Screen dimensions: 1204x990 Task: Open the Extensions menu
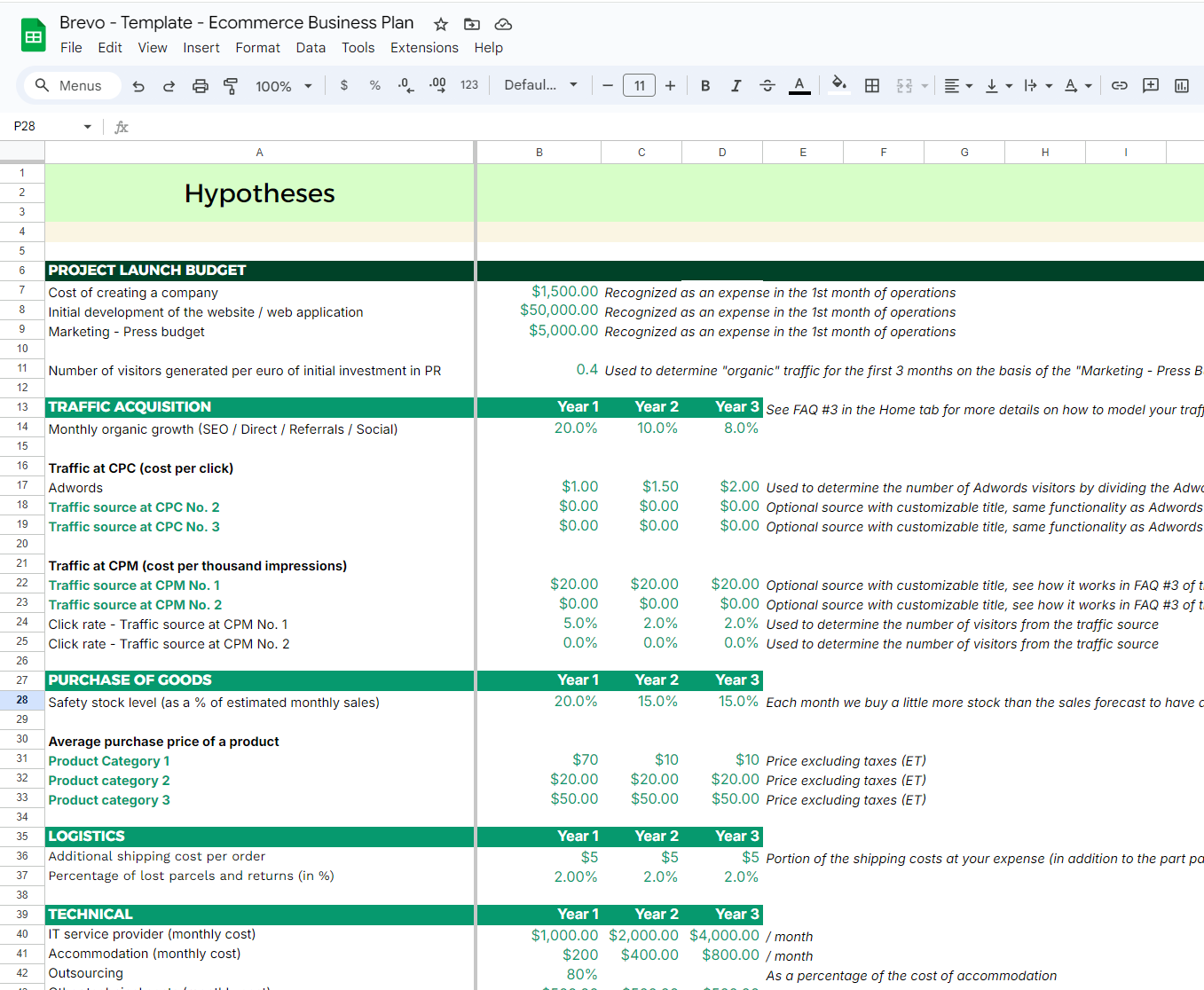[425, 48]
